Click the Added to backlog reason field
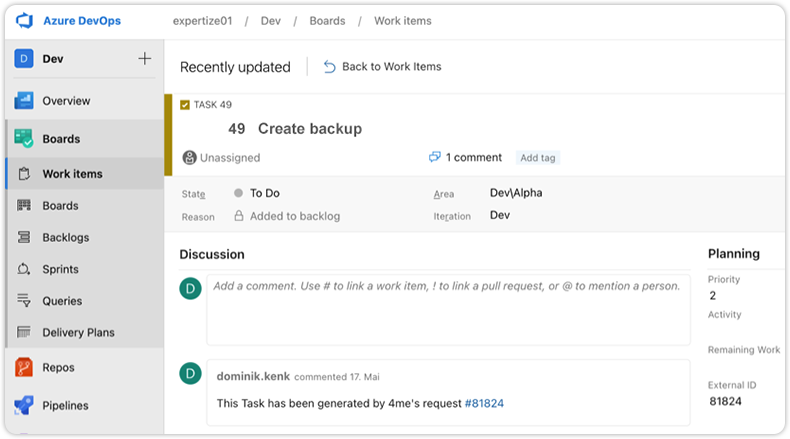The width and height of the screenshot is (790, 439). click(x=295, y=216)
